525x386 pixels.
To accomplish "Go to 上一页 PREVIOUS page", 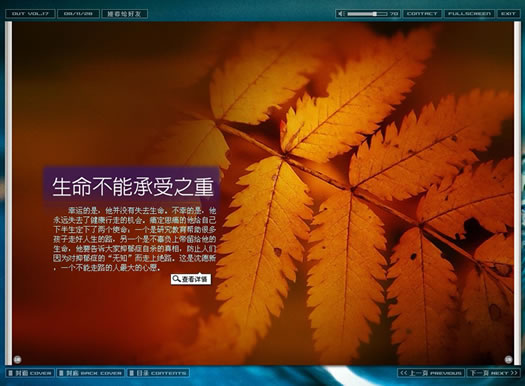I will [x=431, y=373].
